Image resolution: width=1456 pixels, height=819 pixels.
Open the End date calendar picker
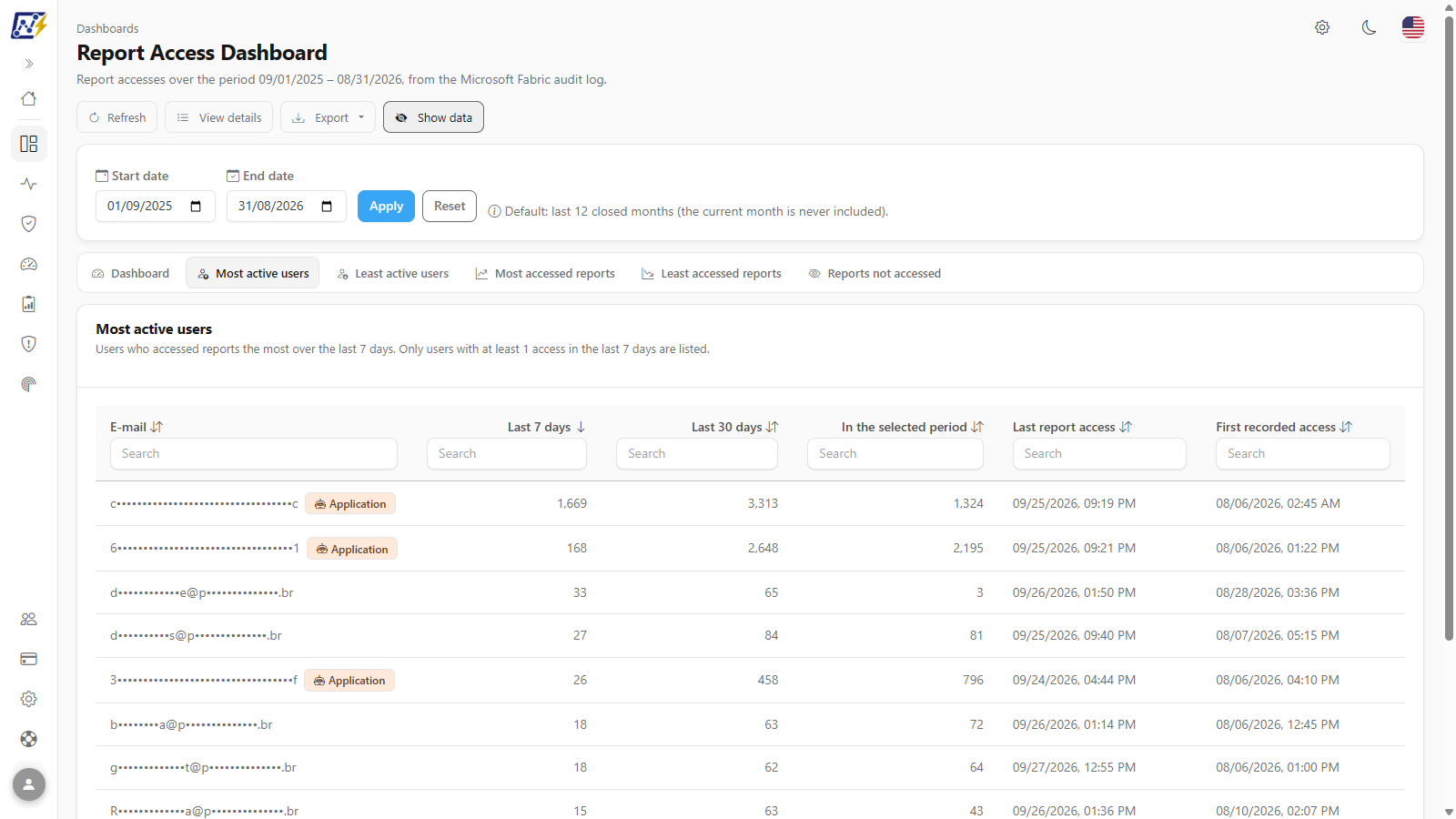[327, 207]
